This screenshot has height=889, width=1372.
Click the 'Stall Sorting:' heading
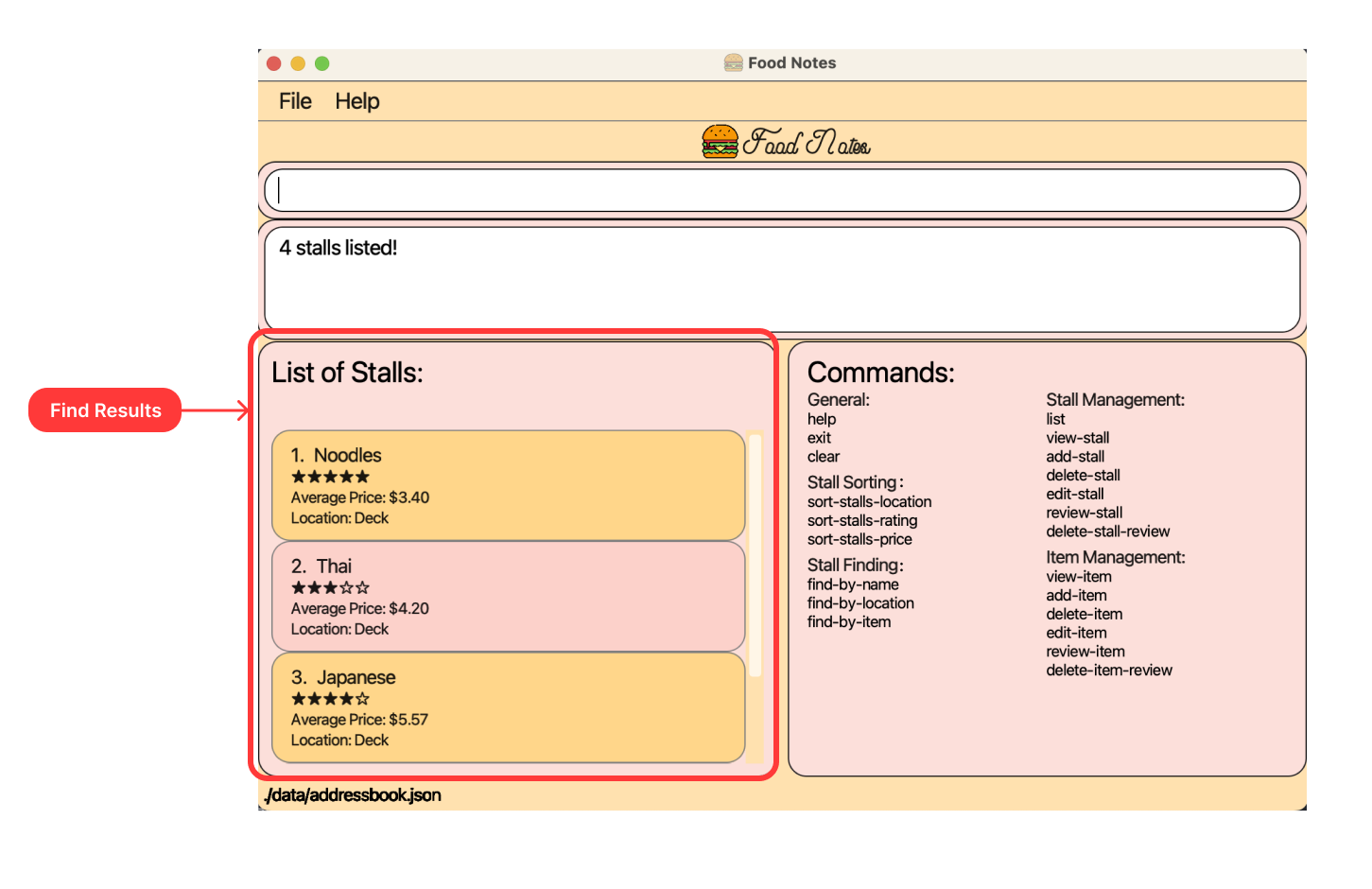(855, 482)
